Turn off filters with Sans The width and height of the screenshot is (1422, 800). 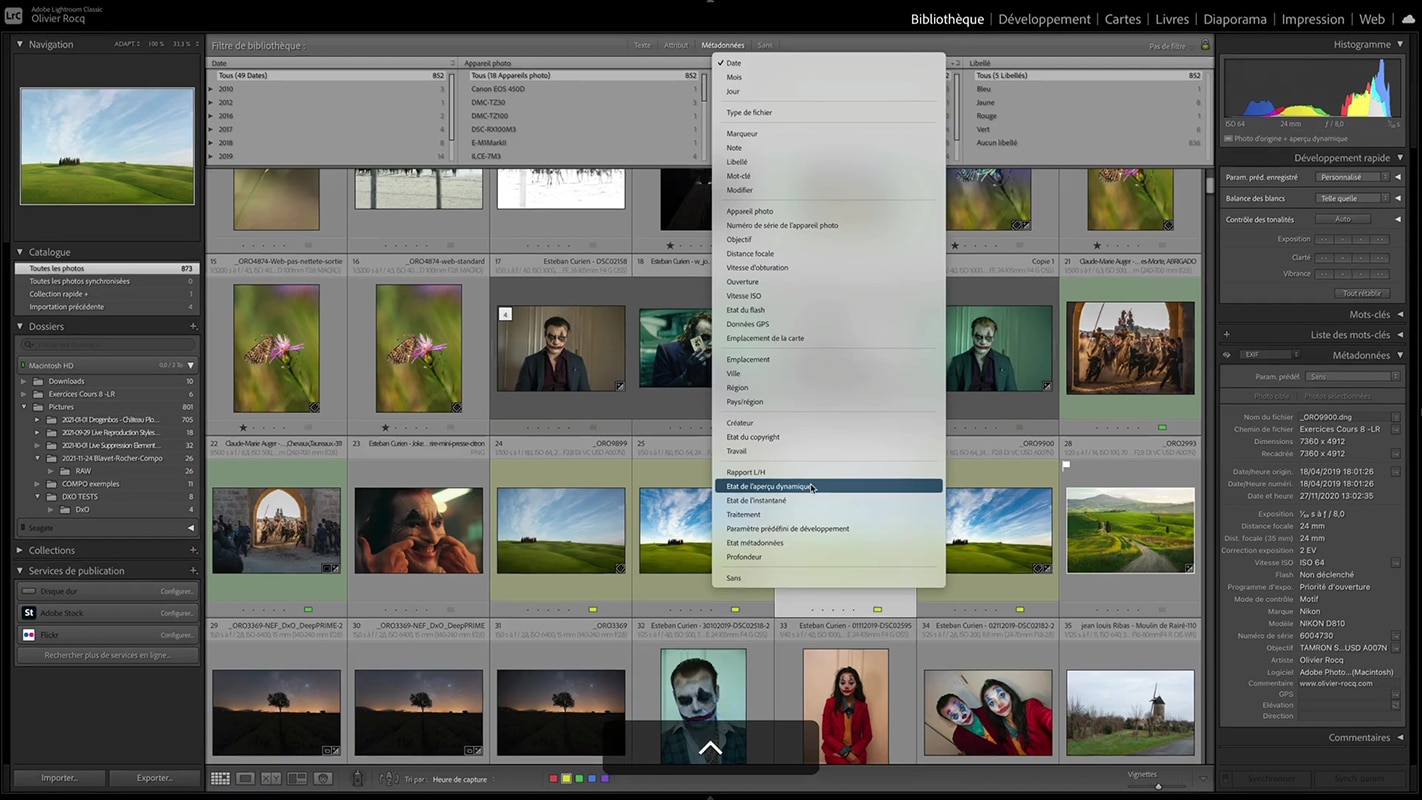point(765,45)
